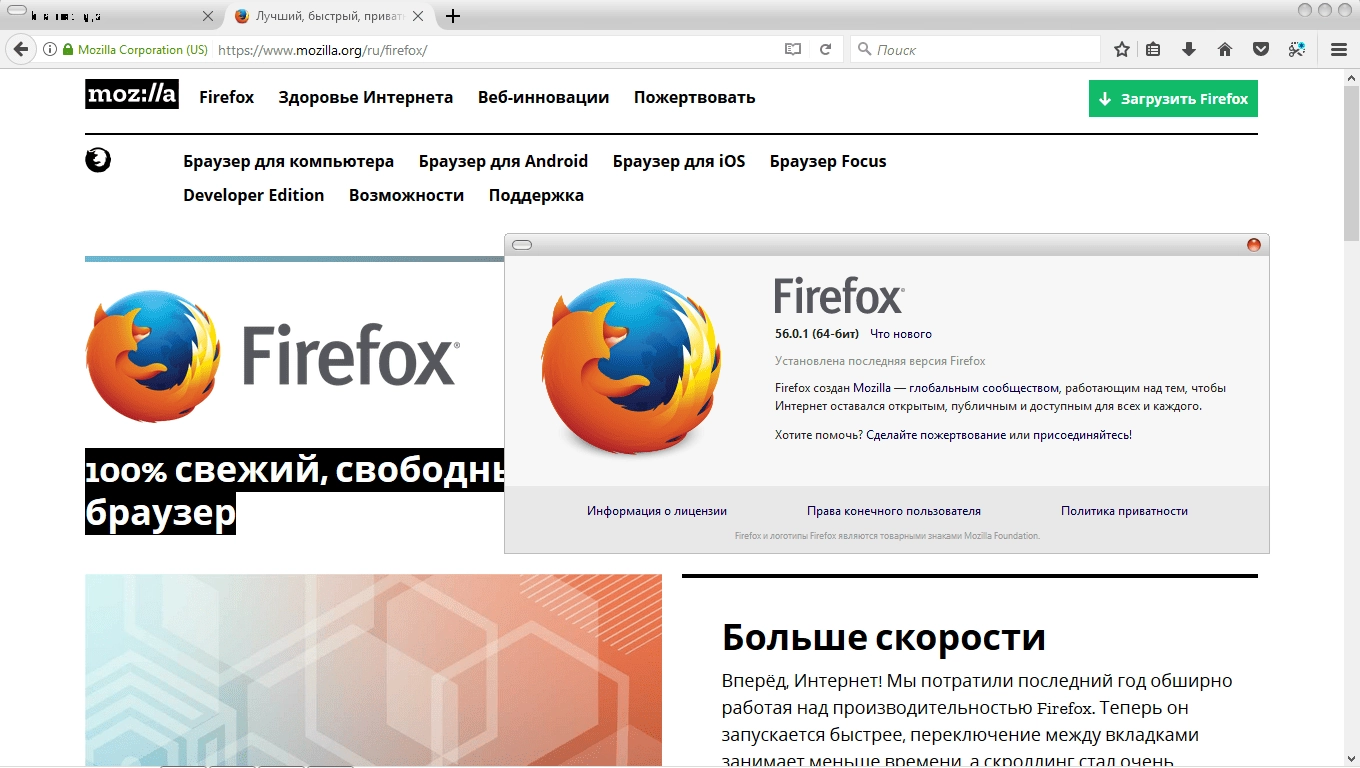Open Браузер для компьютера link
Screen dimensions: 1360x768
[288, 161]
